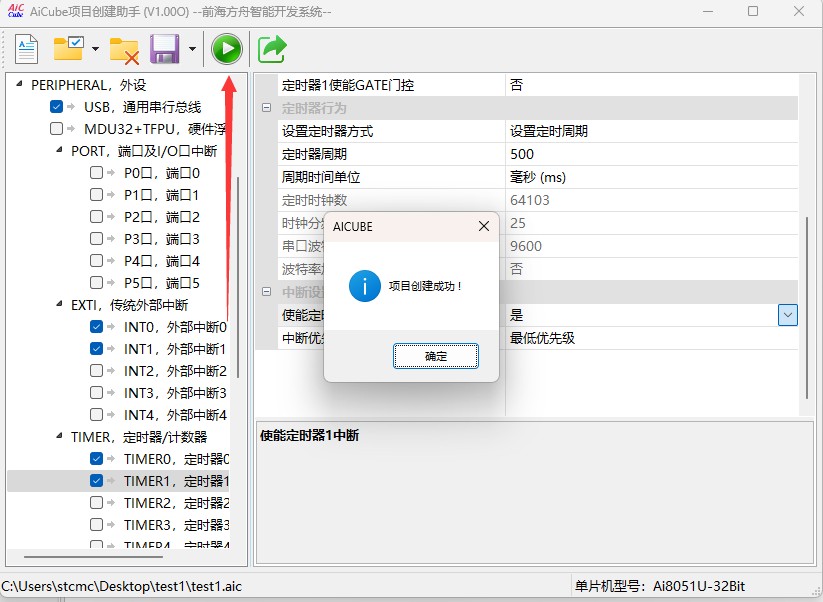Image resolution: width=823 pixels, height=602 pixels.
Task: Click the 毫秒 (ms) time unit value
Action: pyautogui.click(x=537, y=177)
